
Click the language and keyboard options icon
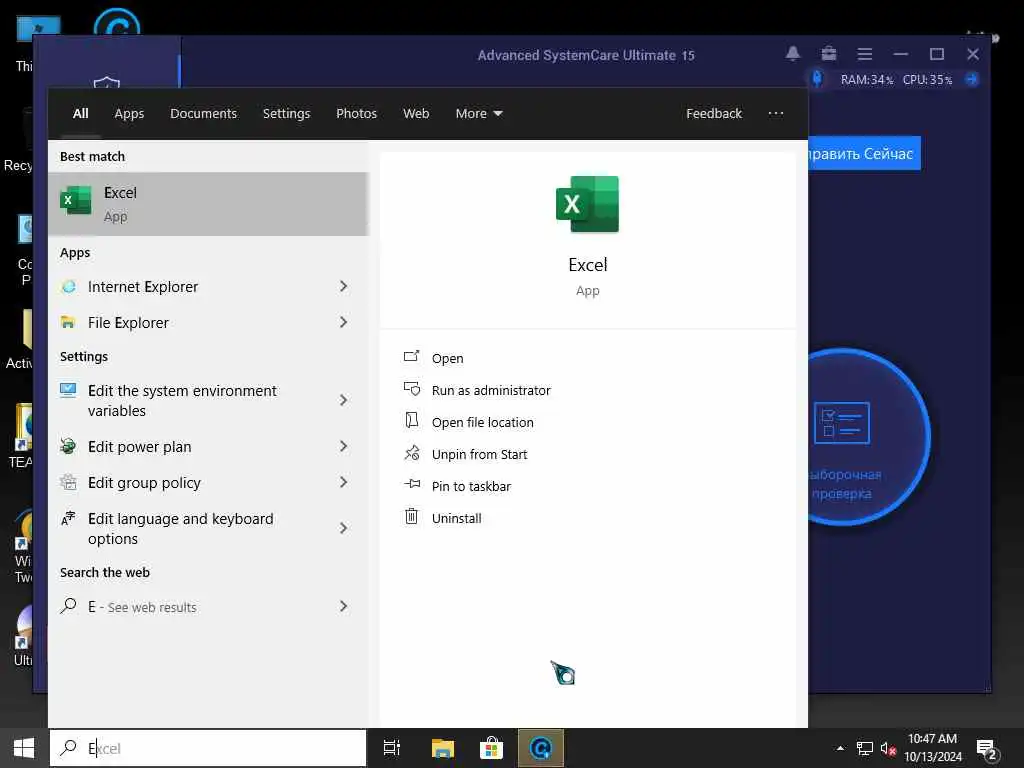pos(68,519)
